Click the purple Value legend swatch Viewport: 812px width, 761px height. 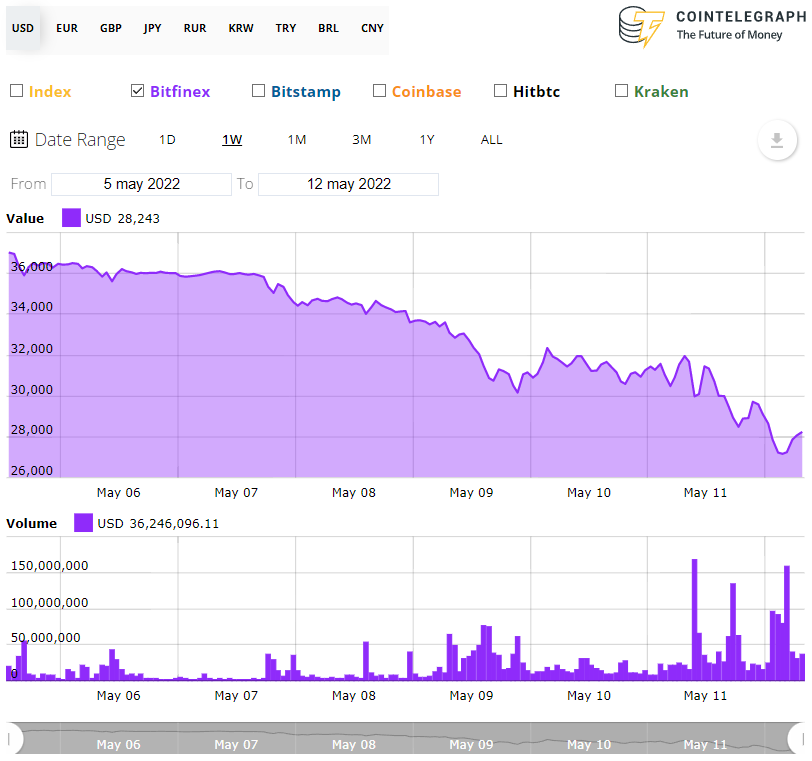tap(71, 218)
